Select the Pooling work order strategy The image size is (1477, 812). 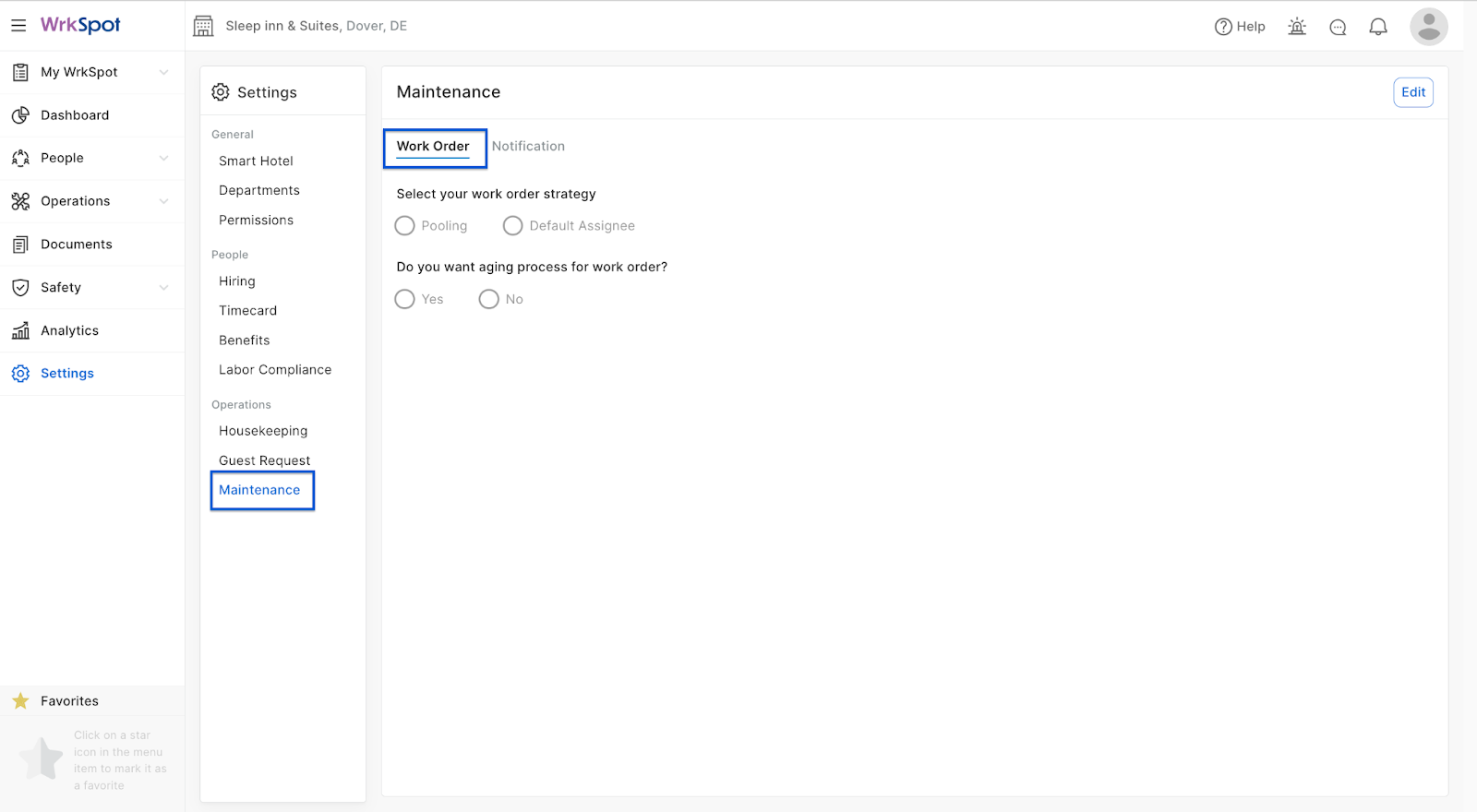(x=404, y=226)
